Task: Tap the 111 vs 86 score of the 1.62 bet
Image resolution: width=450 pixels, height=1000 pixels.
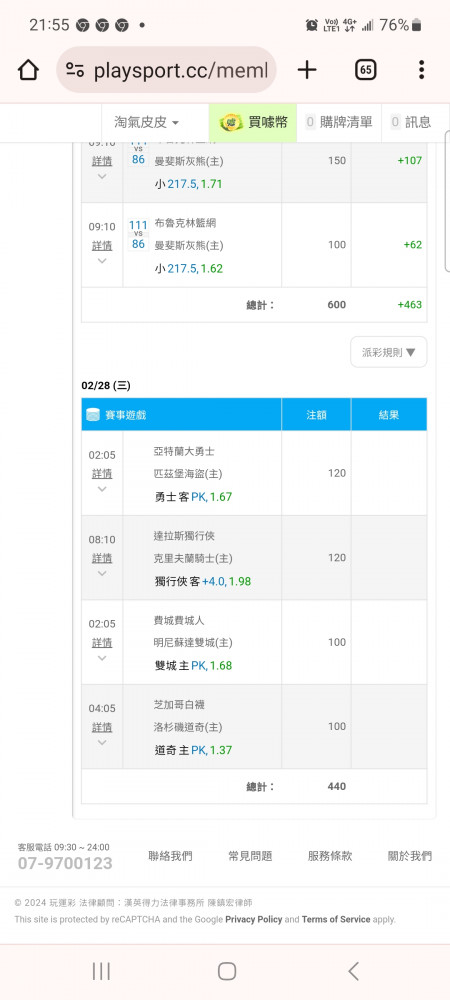Action: coord(138,234)
